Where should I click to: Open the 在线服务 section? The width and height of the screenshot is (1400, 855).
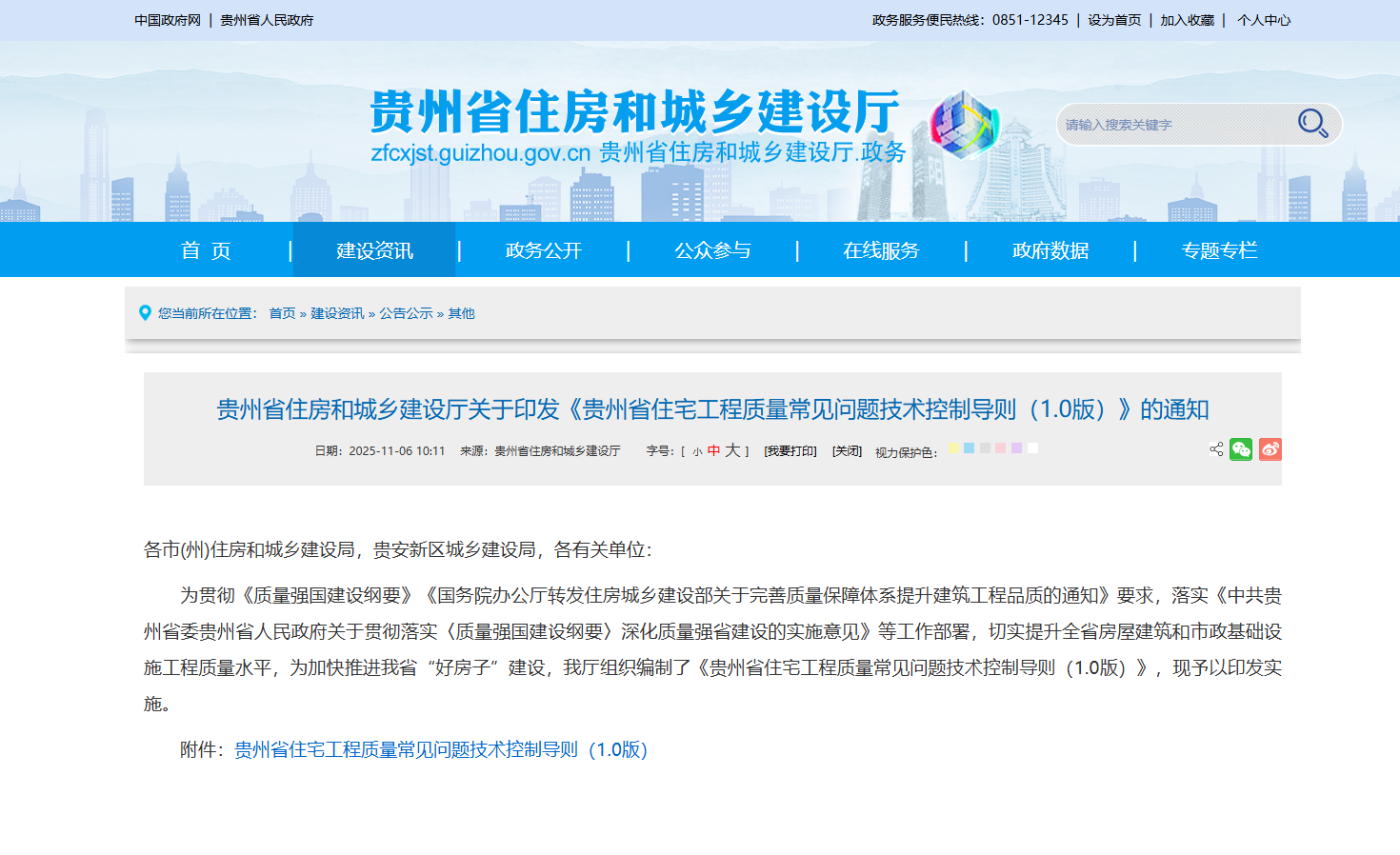point(881,249)
